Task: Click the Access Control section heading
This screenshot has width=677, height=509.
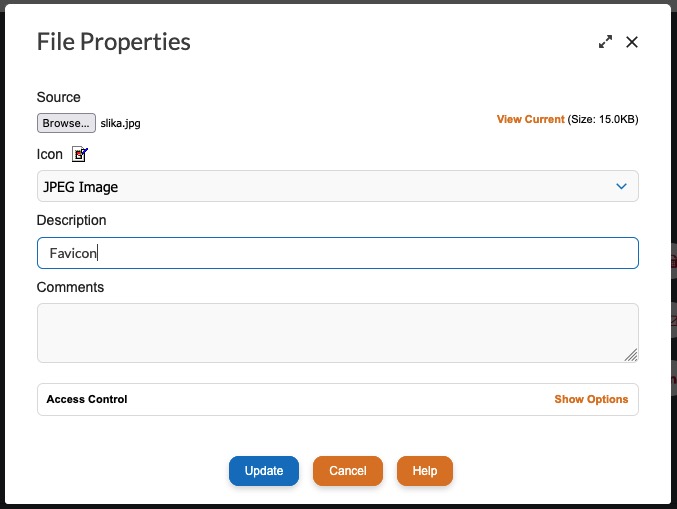Action: pos(87,399)
